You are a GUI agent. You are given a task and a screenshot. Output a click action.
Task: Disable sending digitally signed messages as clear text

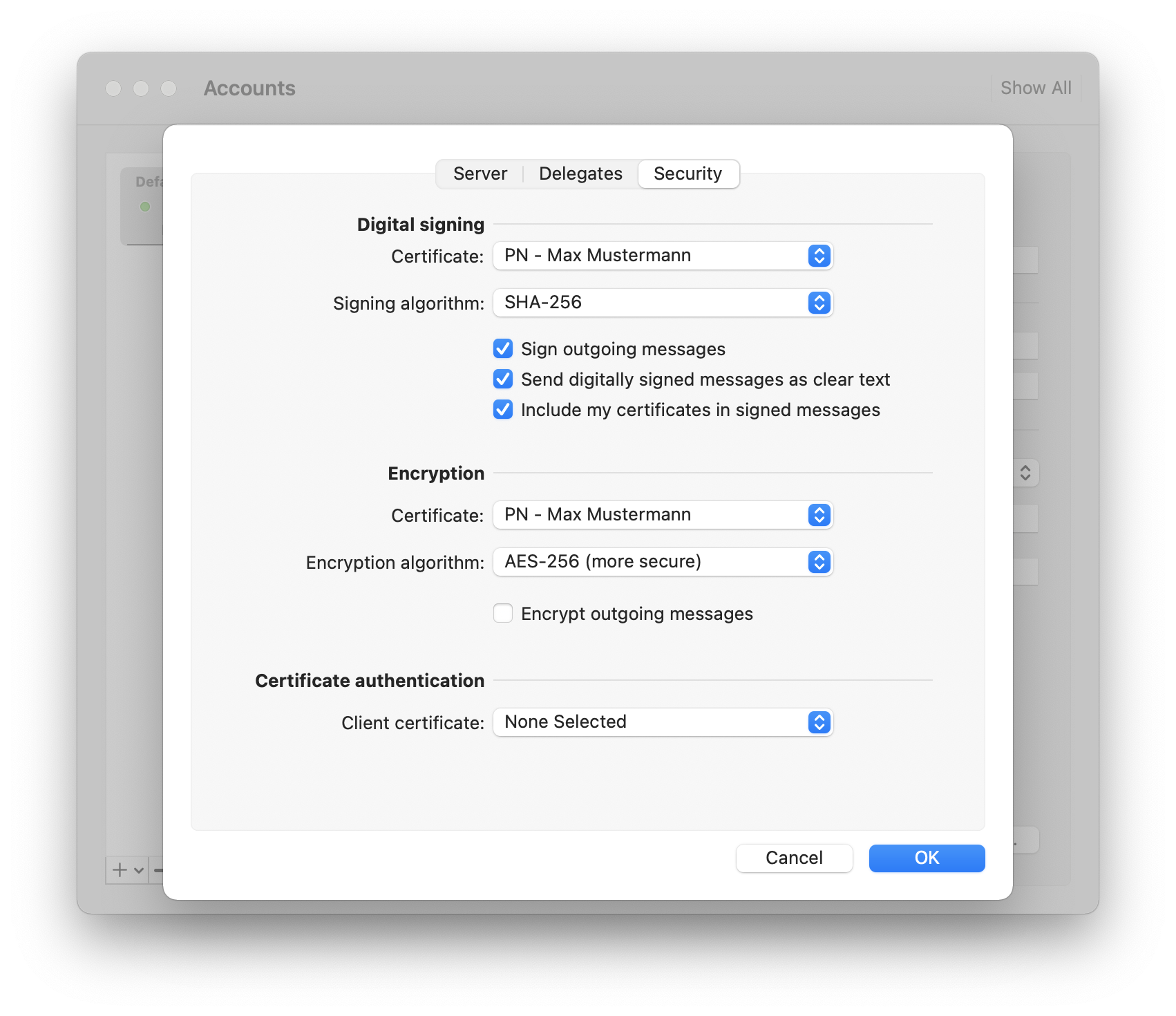(503, 379)
